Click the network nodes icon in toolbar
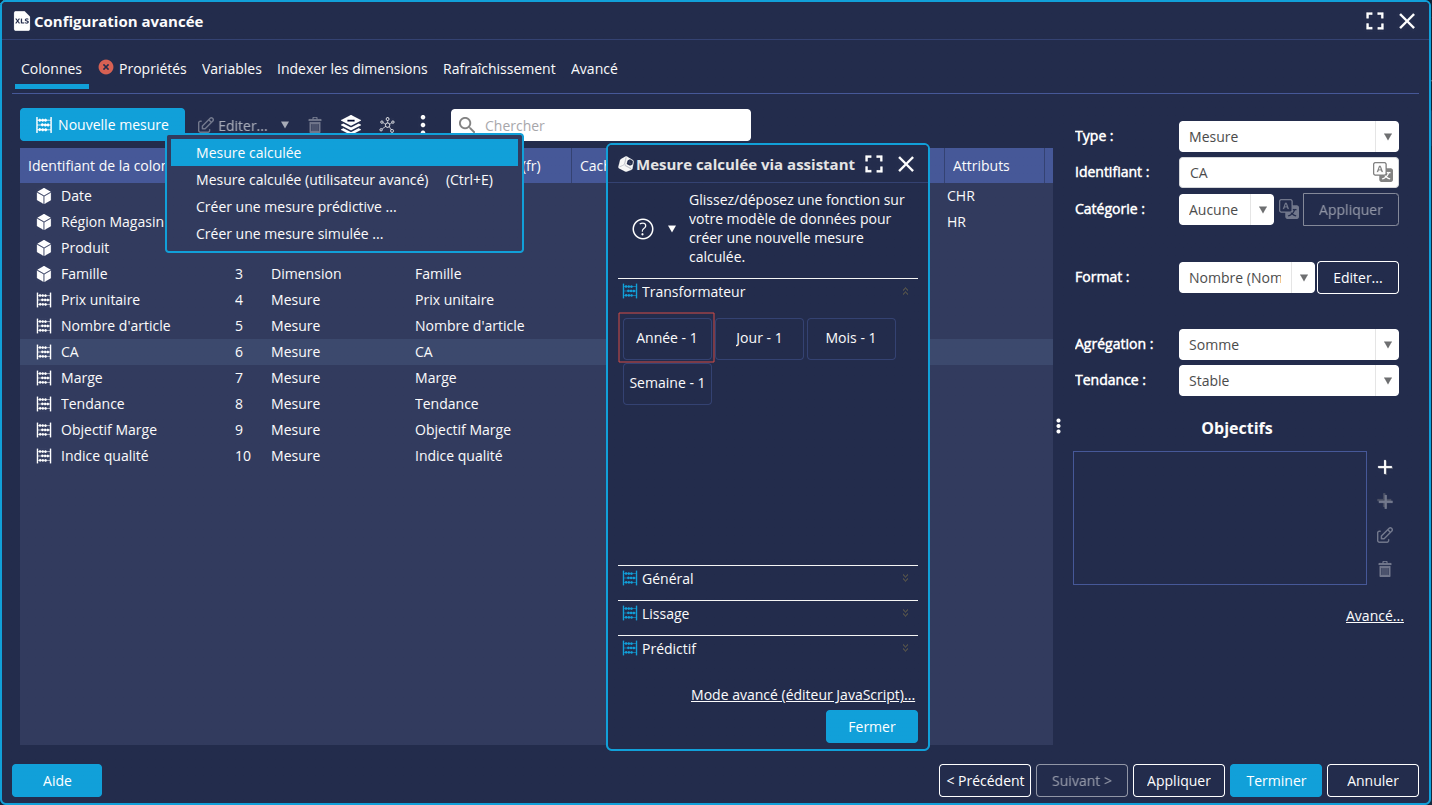 point(387,125)
